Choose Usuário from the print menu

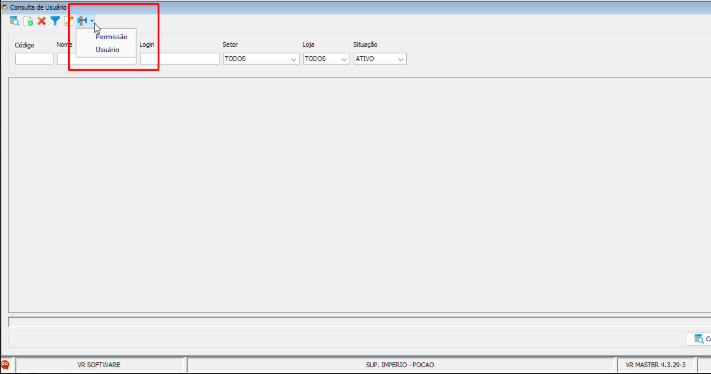pos(107,49)
